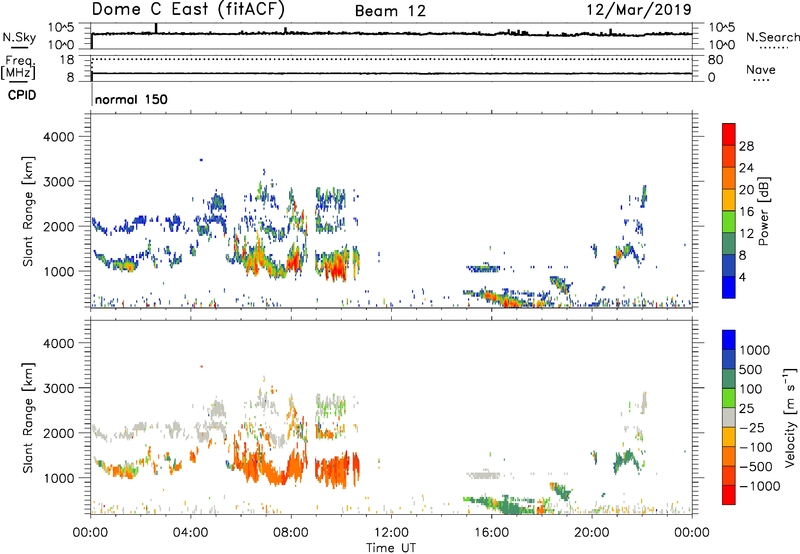Image resolution: width=800 pixels, height=554 pixels.
Task: Click the "-500" tick on the Velocity colorbar
Action: pyautogui.click(x=755, y=467)
